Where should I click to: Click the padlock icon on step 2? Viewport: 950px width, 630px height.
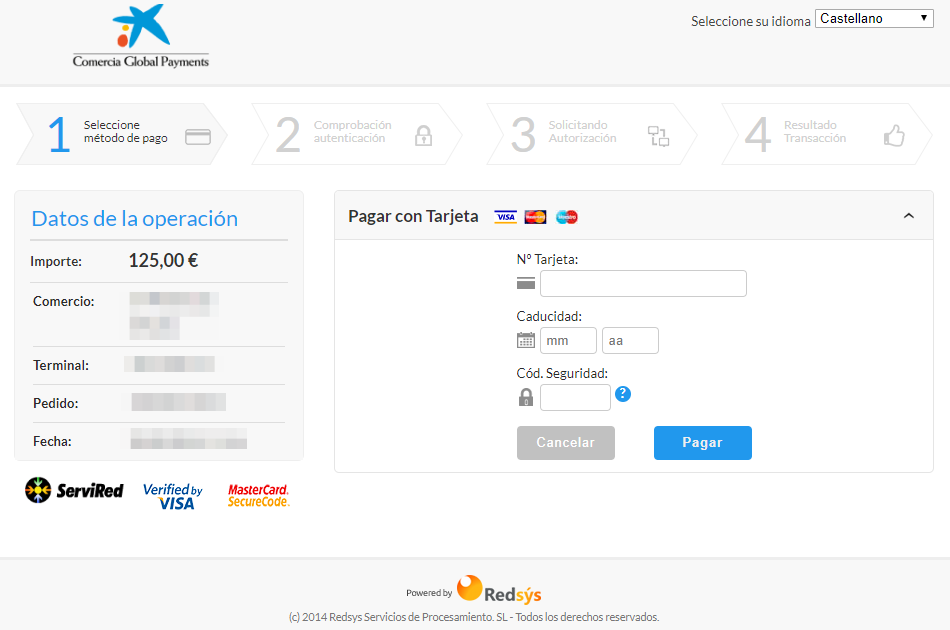(x=424, y=134)
